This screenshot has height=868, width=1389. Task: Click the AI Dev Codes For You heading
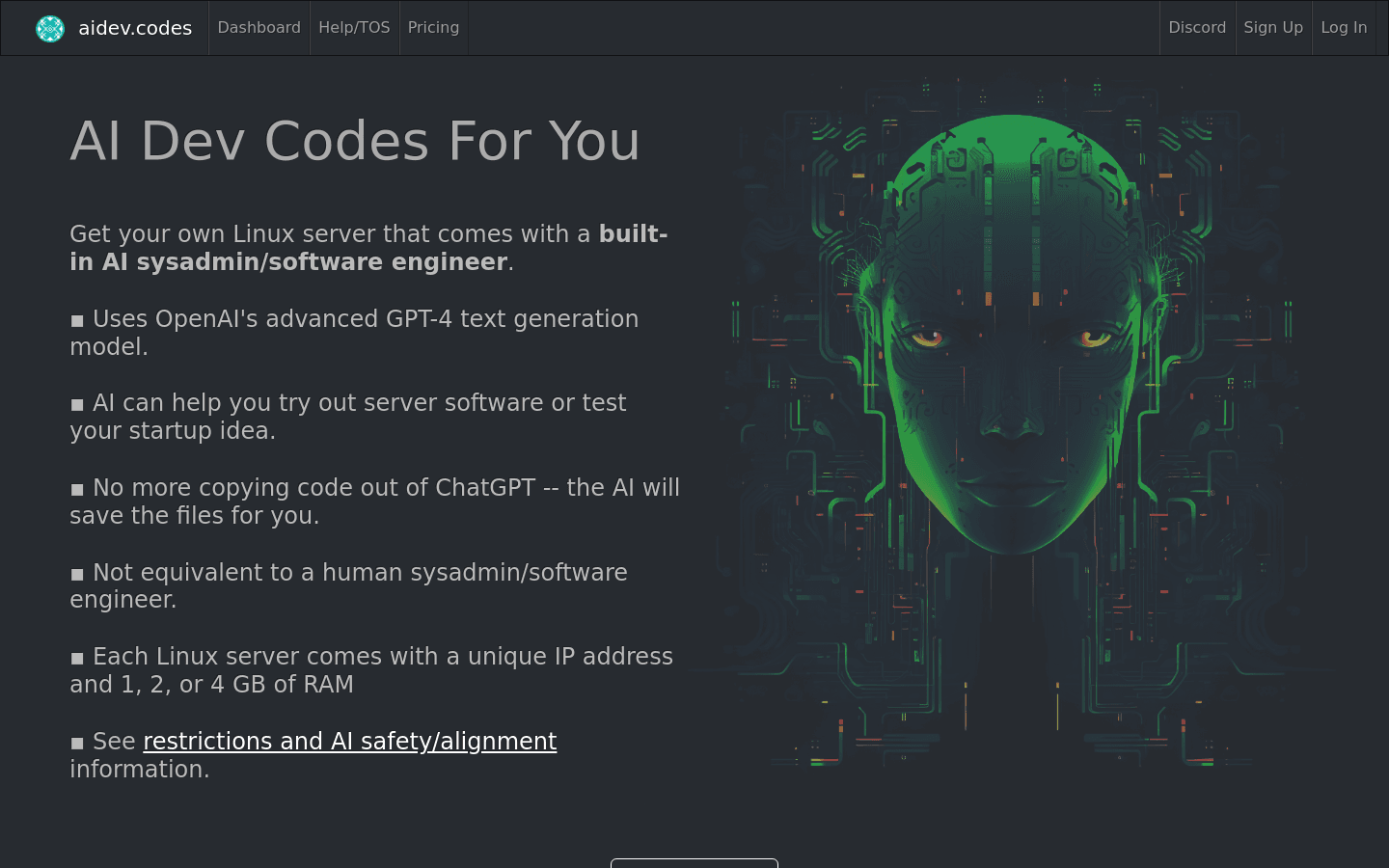(x=355, y=141)
